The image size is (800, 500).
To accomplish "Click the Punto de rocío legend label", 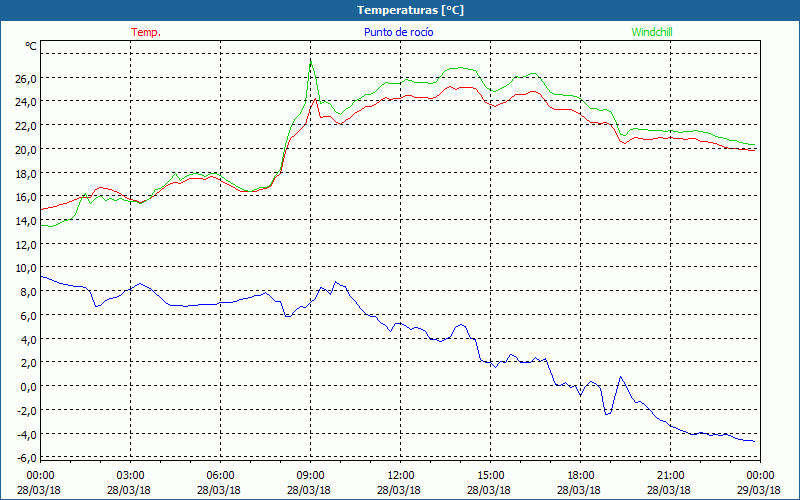I will pyautogui.click(x=398, y=32).
